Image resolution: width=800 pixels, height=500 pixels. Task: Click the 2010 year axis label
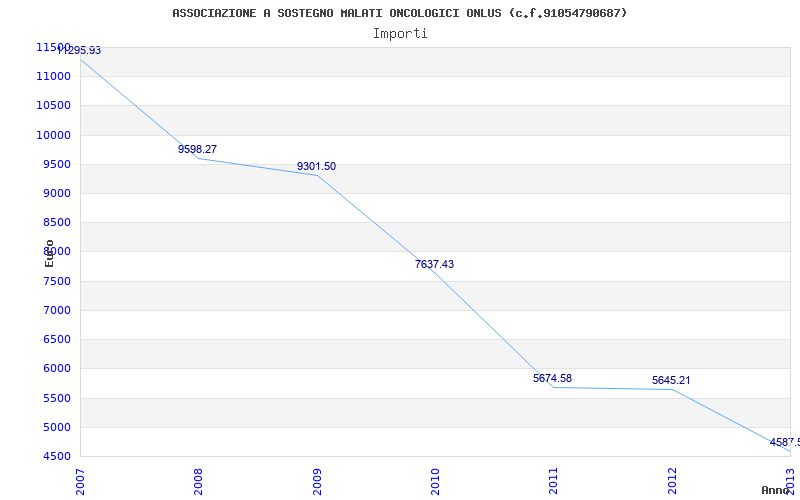[x=435, y=481]
